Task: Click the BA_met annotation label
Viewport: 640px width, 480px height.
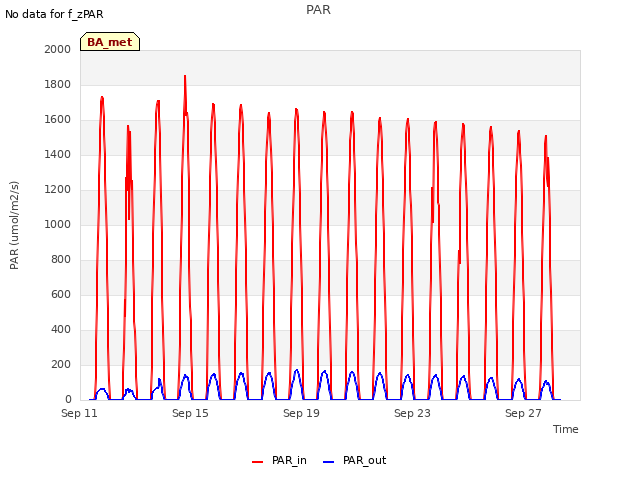Action: pos(110,42)
